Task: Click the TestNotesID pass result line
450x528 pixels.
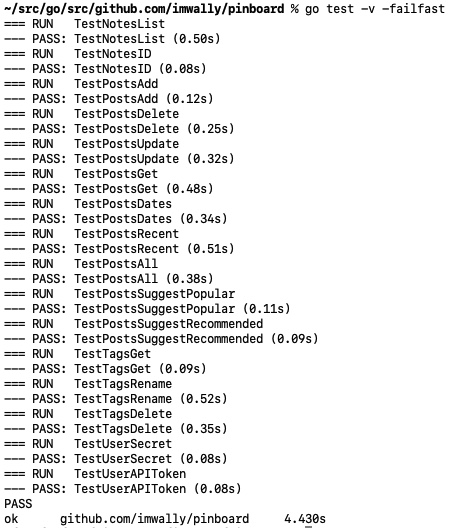Action: (x=105, y=69)
